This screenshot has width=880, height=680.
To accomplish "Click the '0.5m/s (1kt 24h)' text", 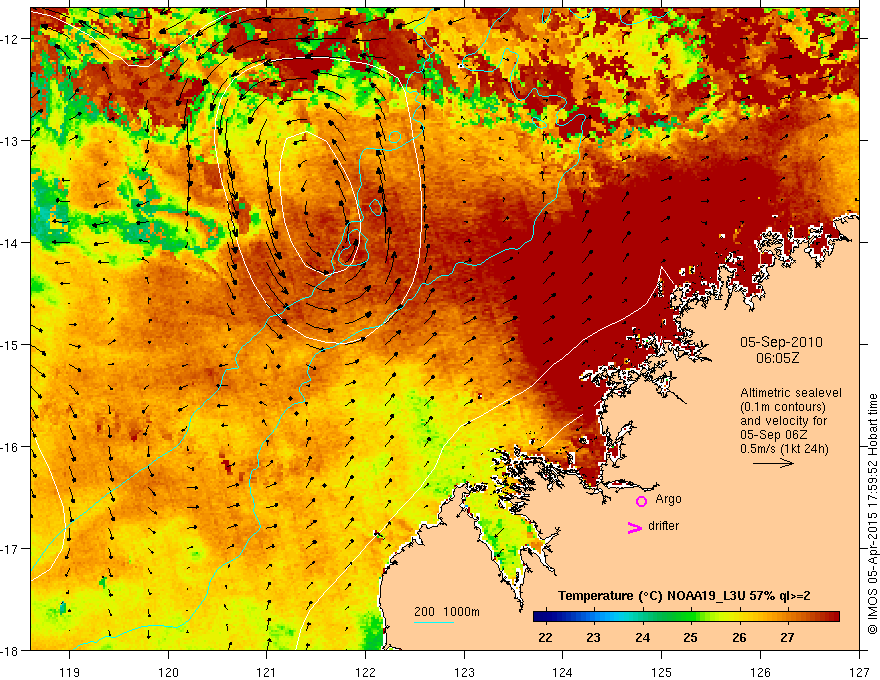I will click(x=784, y=449).
